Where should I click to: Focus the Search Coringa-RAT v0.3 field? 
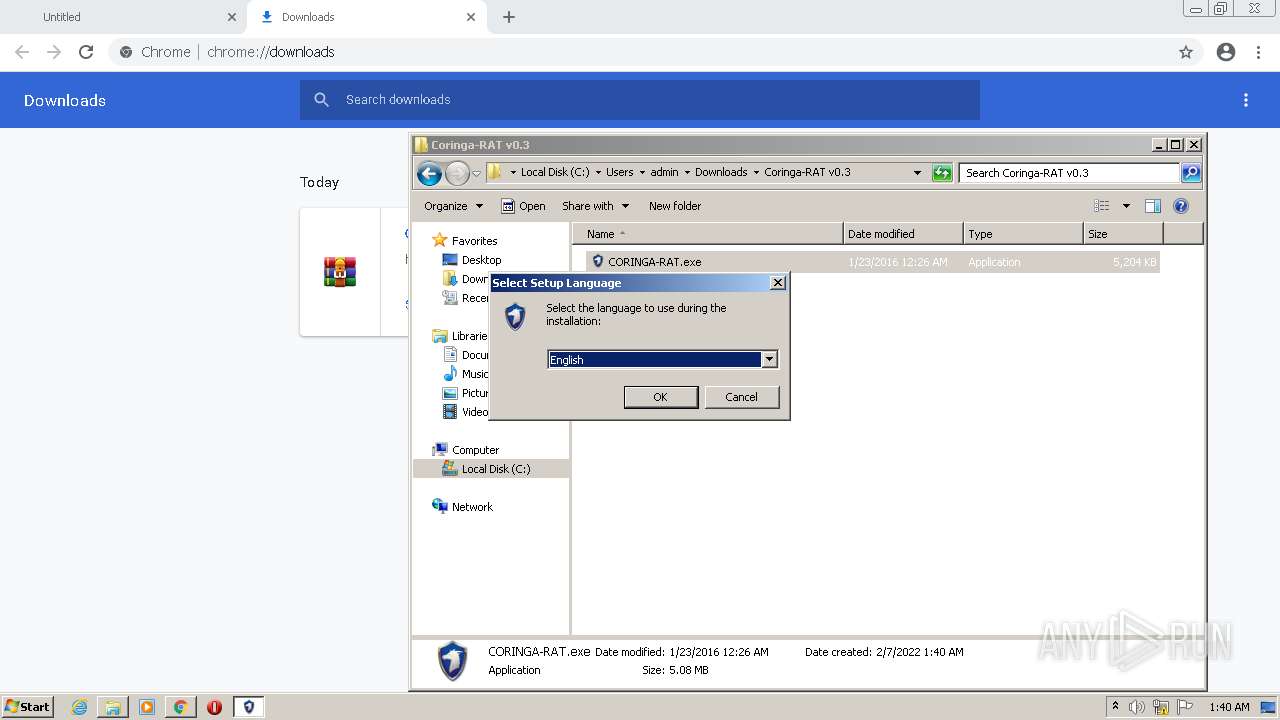coord(1069,173)
